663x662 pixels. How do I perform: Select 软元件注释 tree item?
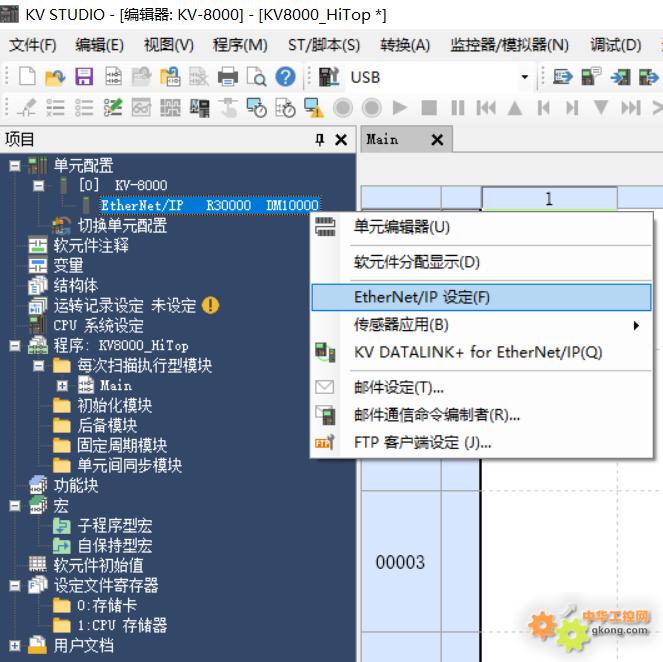[91, 245]
